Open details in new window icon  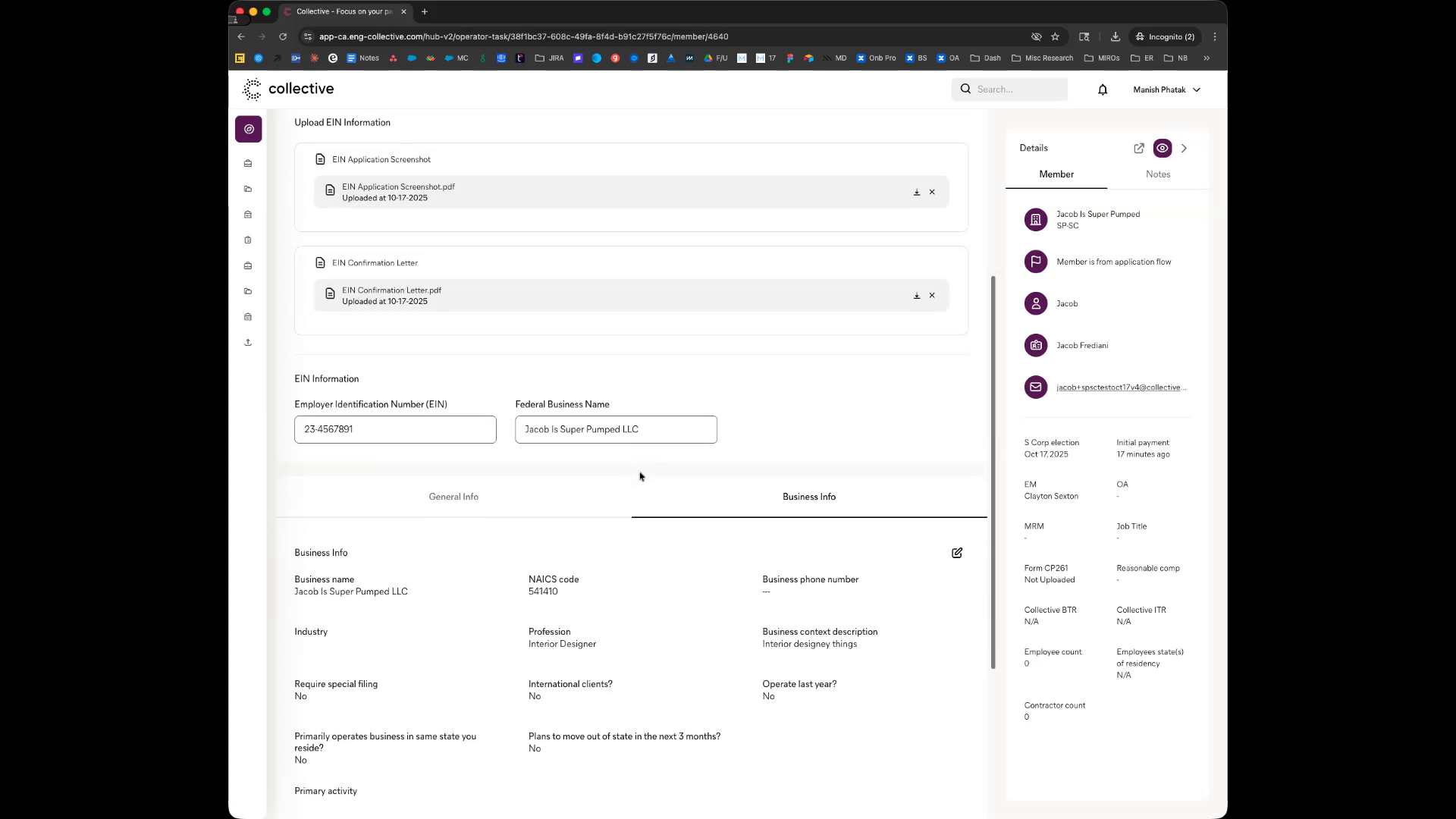[x=1138, y=149]
